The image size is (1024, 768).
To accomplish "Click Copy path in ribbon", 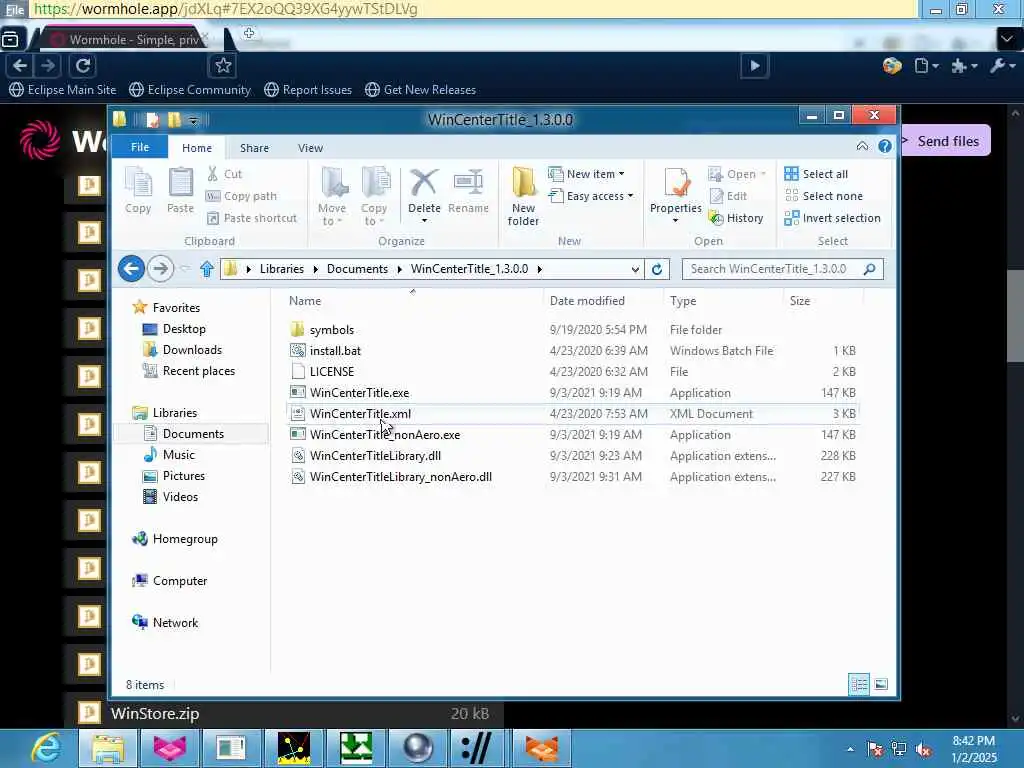I will (241, 196).
